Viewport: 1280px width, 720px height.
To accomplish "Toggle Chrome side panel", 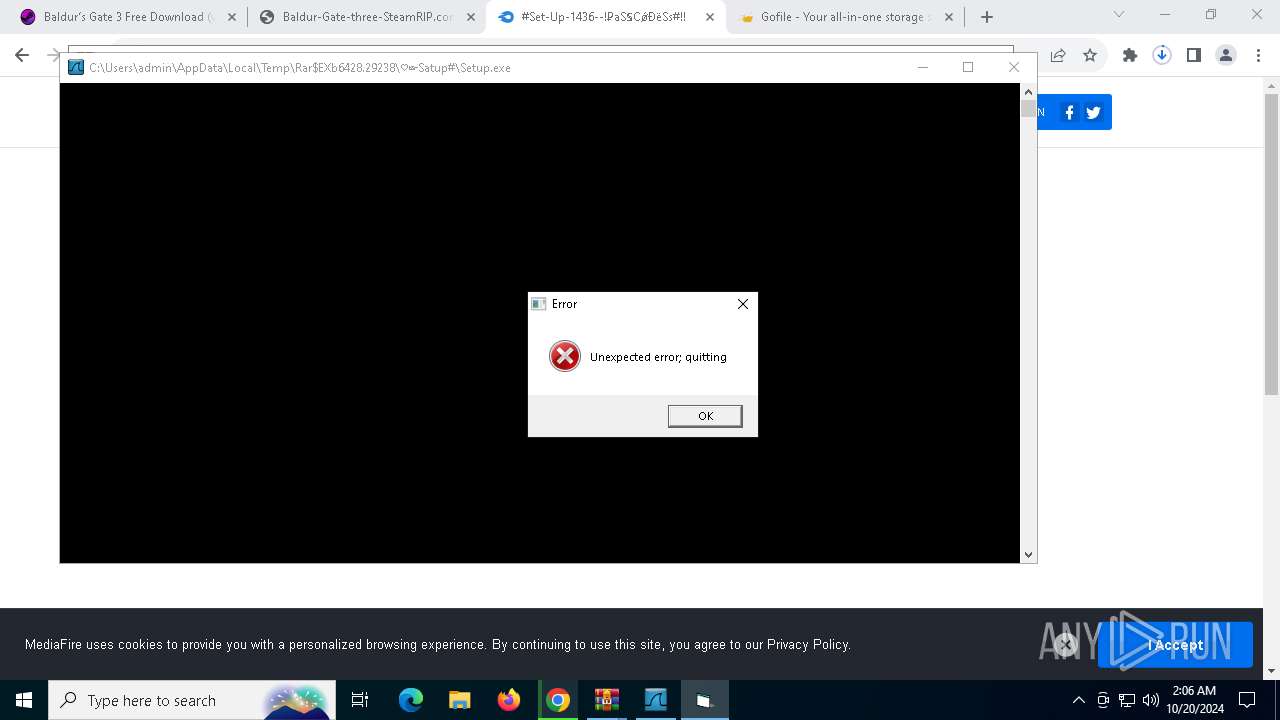I will [x=1194, y=56].
